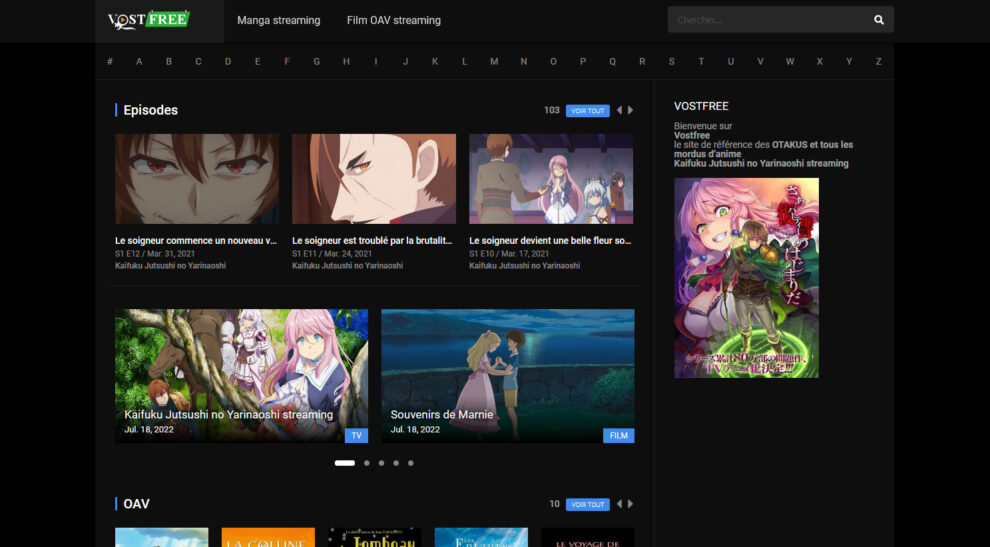Filter anime by letter A
This screenshot has height=547, width=990.
pyautogui.click(x=139, y=61)
